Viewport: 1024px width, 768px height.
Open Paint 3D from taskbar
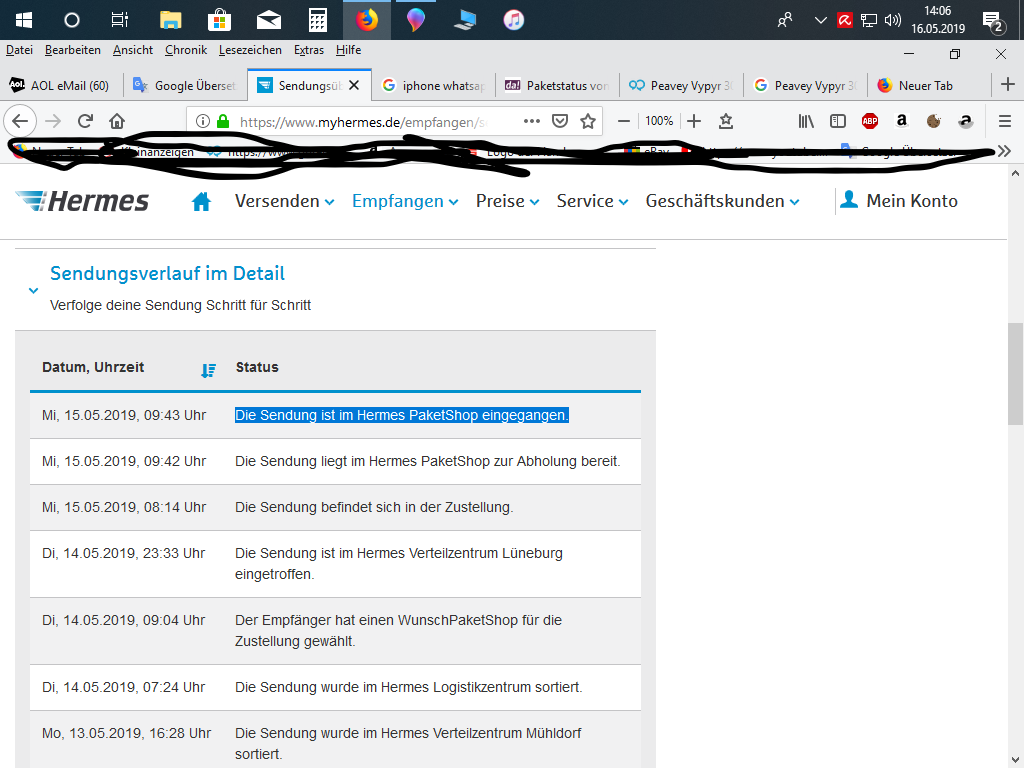coord(416,20)
